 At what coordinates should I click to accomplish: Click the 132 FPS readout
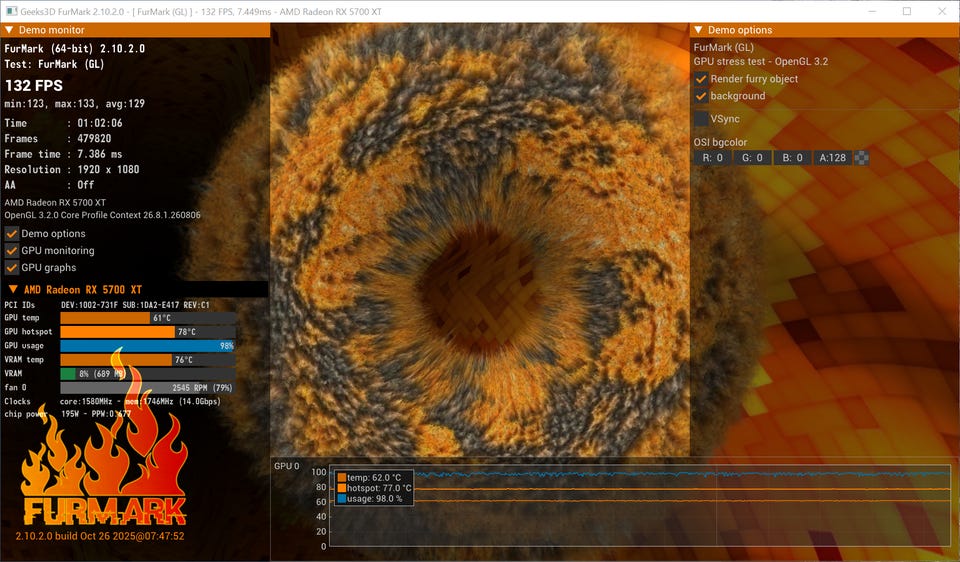(34, 86)
